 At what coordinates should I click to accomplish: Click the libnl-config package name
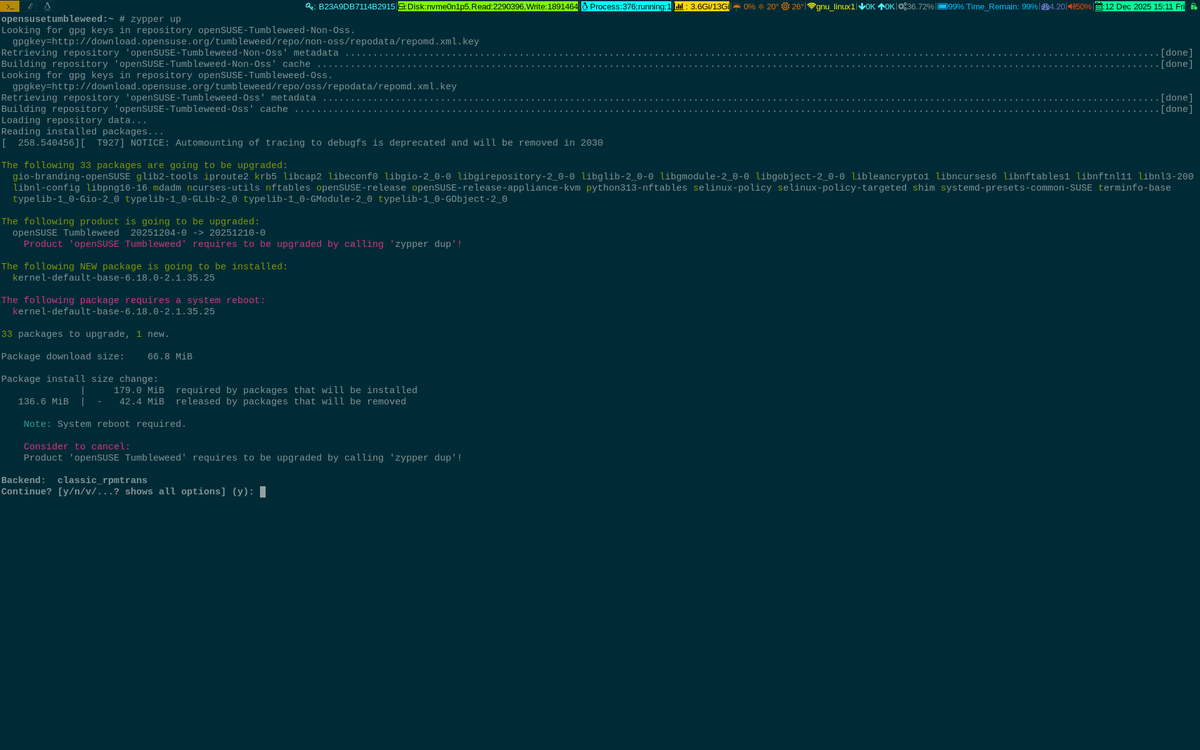coord(46,188)
